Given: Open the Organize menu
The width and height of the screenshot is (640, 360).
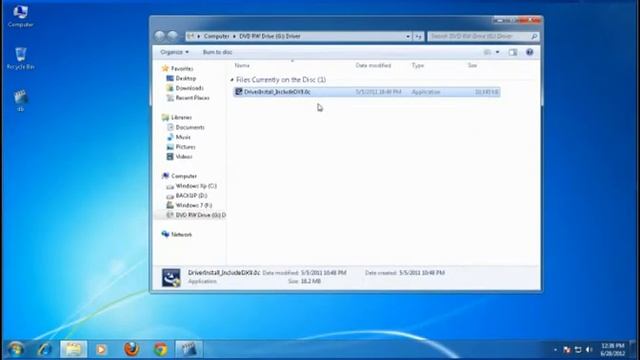Looking at the screenshot, I should 174,52.
